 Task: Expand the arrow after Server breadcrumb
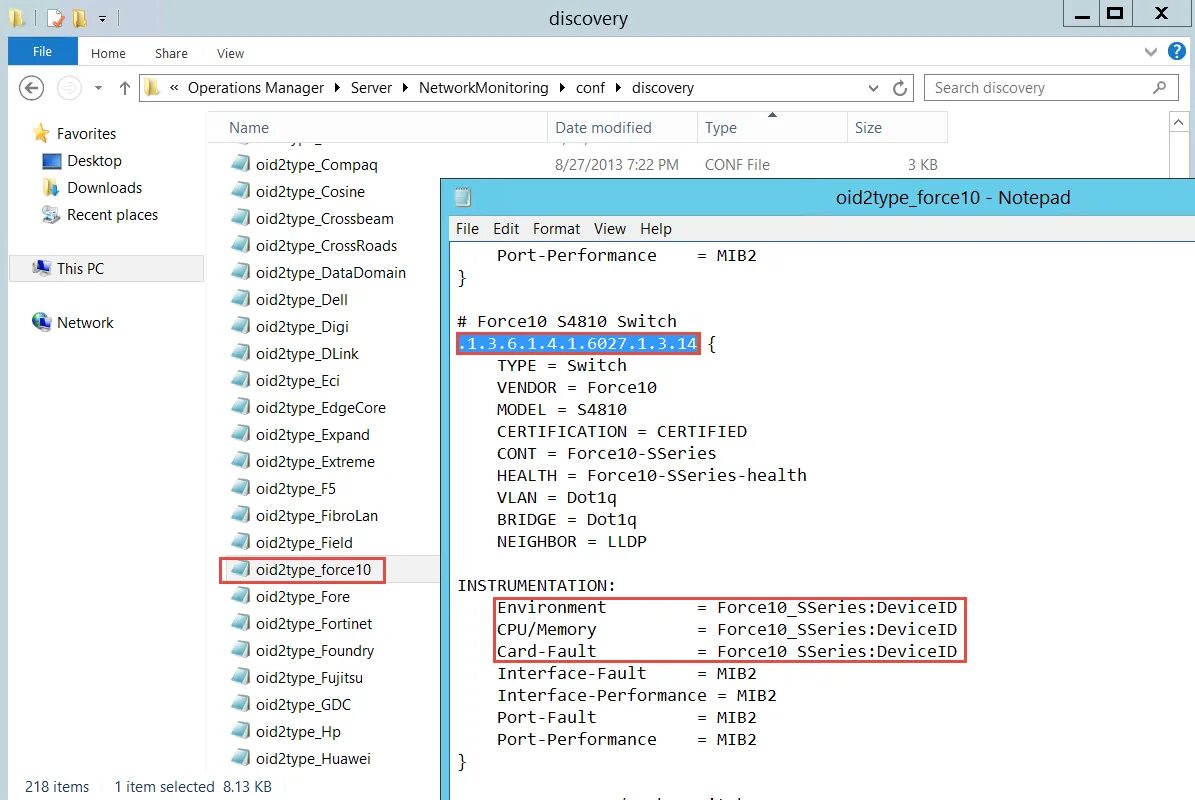[405, 88]
